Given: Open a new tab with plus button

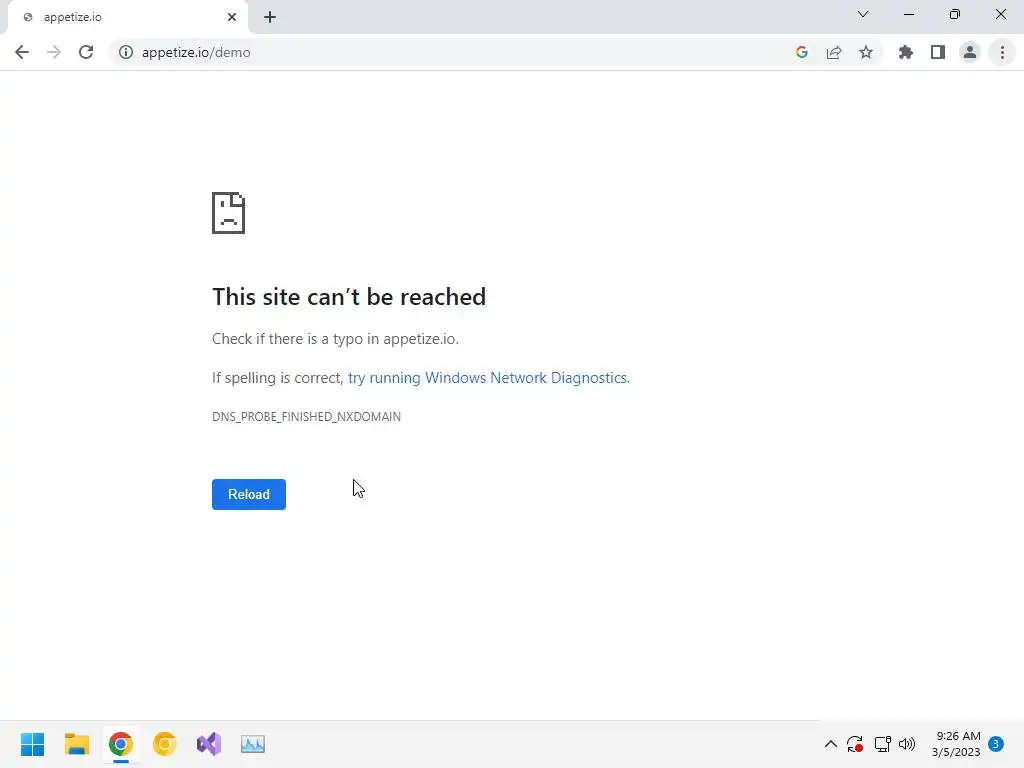Looking at the screenshot, I should (x=270, y=17).
